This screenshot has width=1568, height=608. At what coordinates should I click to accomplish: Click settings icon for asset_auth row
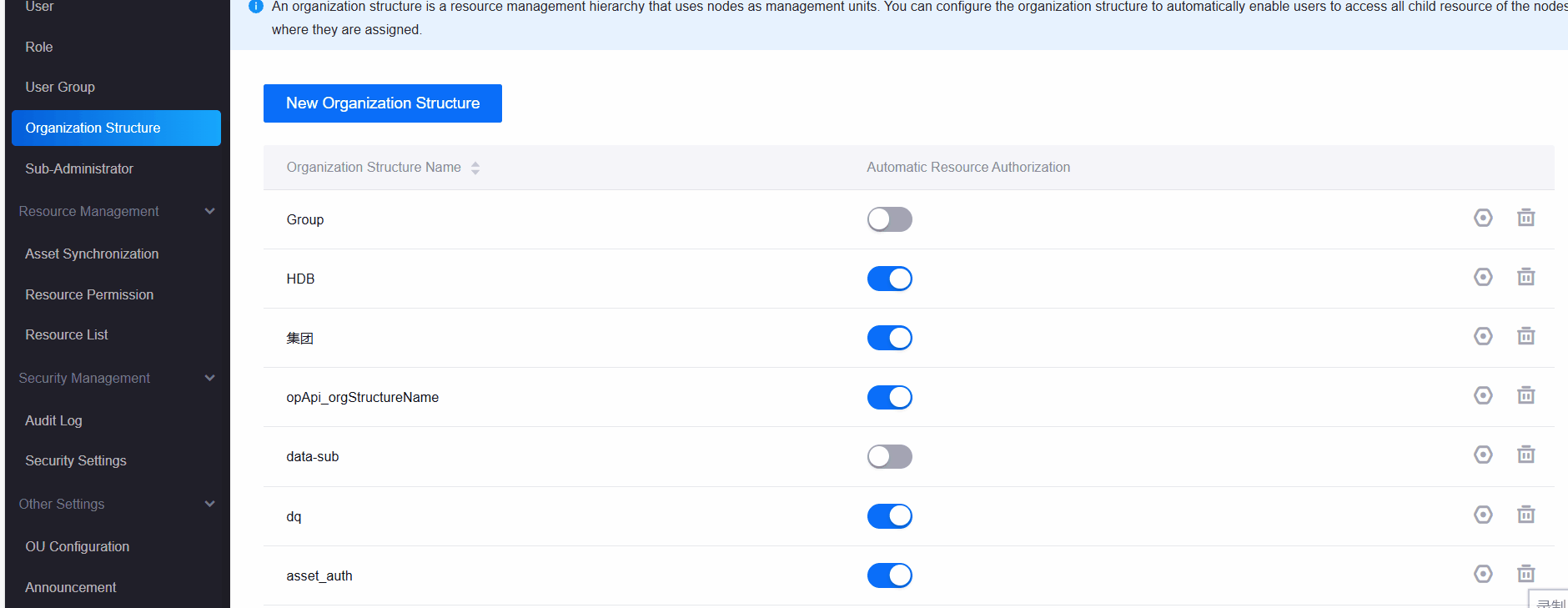pos(1483,574)
